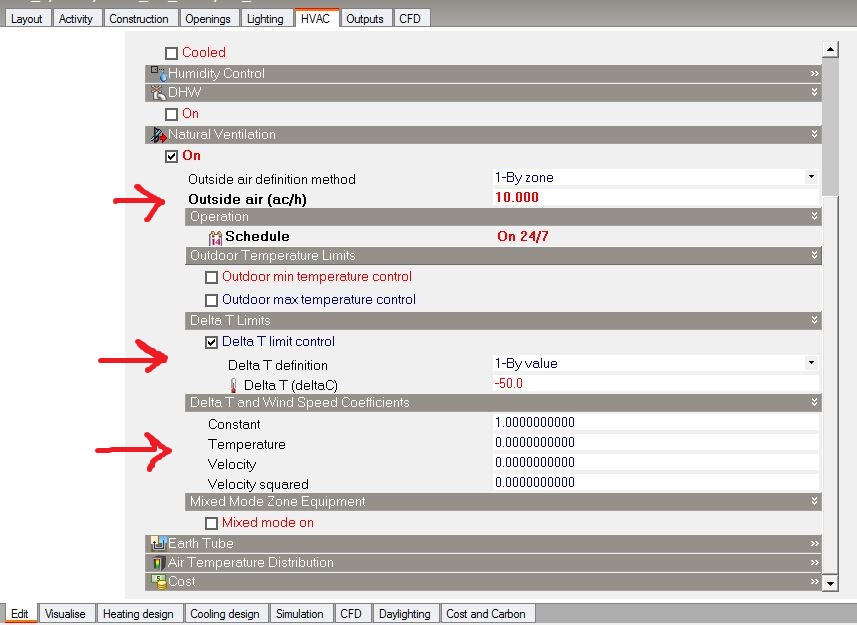
Task: Click the Constant coefficient field
Action: tap(655, 422)
